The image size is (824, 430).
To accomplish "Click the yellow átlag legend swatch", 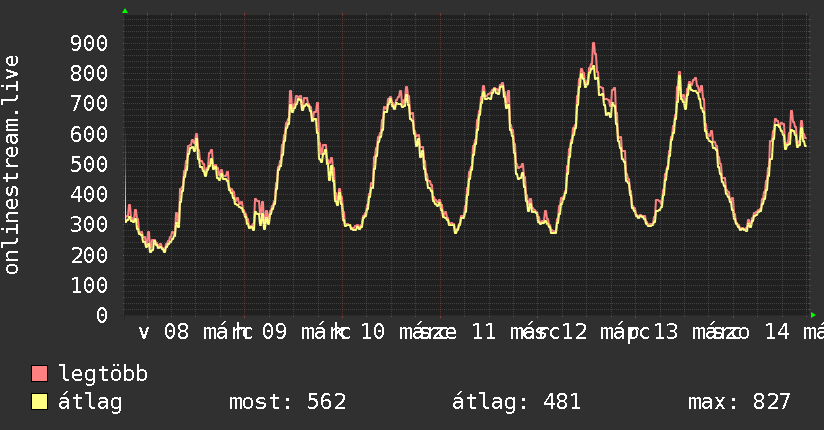I will click(39, 402).
